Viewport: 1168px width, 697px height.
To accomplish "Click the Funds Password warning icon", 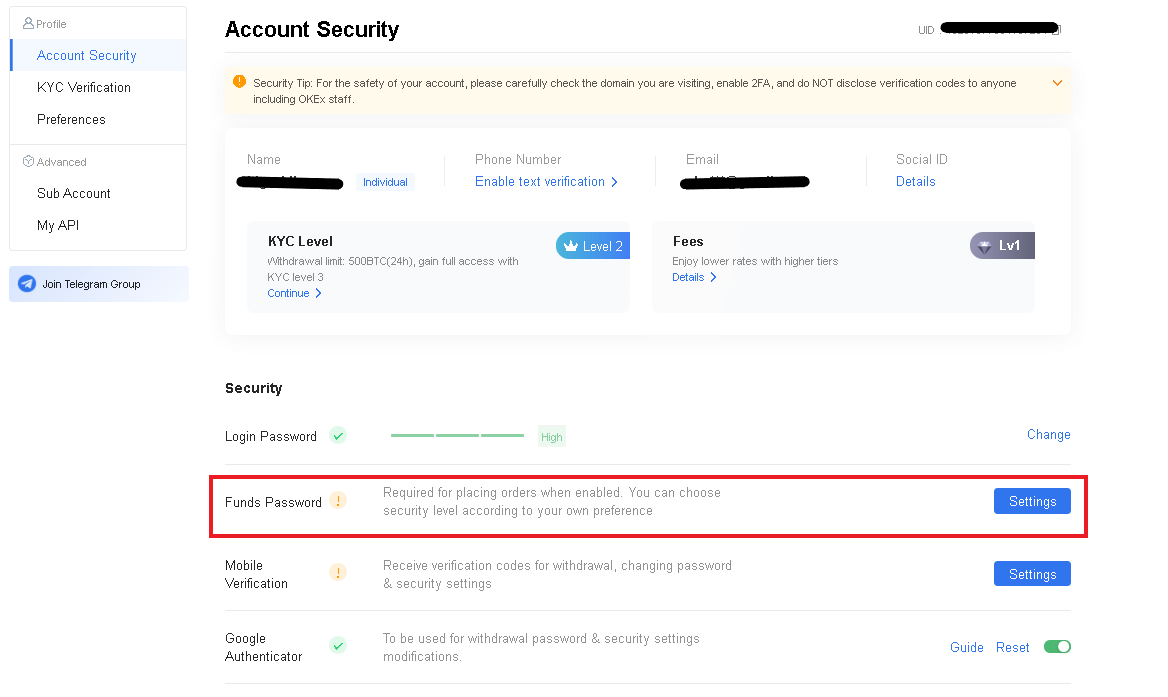I will pos(338,501).
